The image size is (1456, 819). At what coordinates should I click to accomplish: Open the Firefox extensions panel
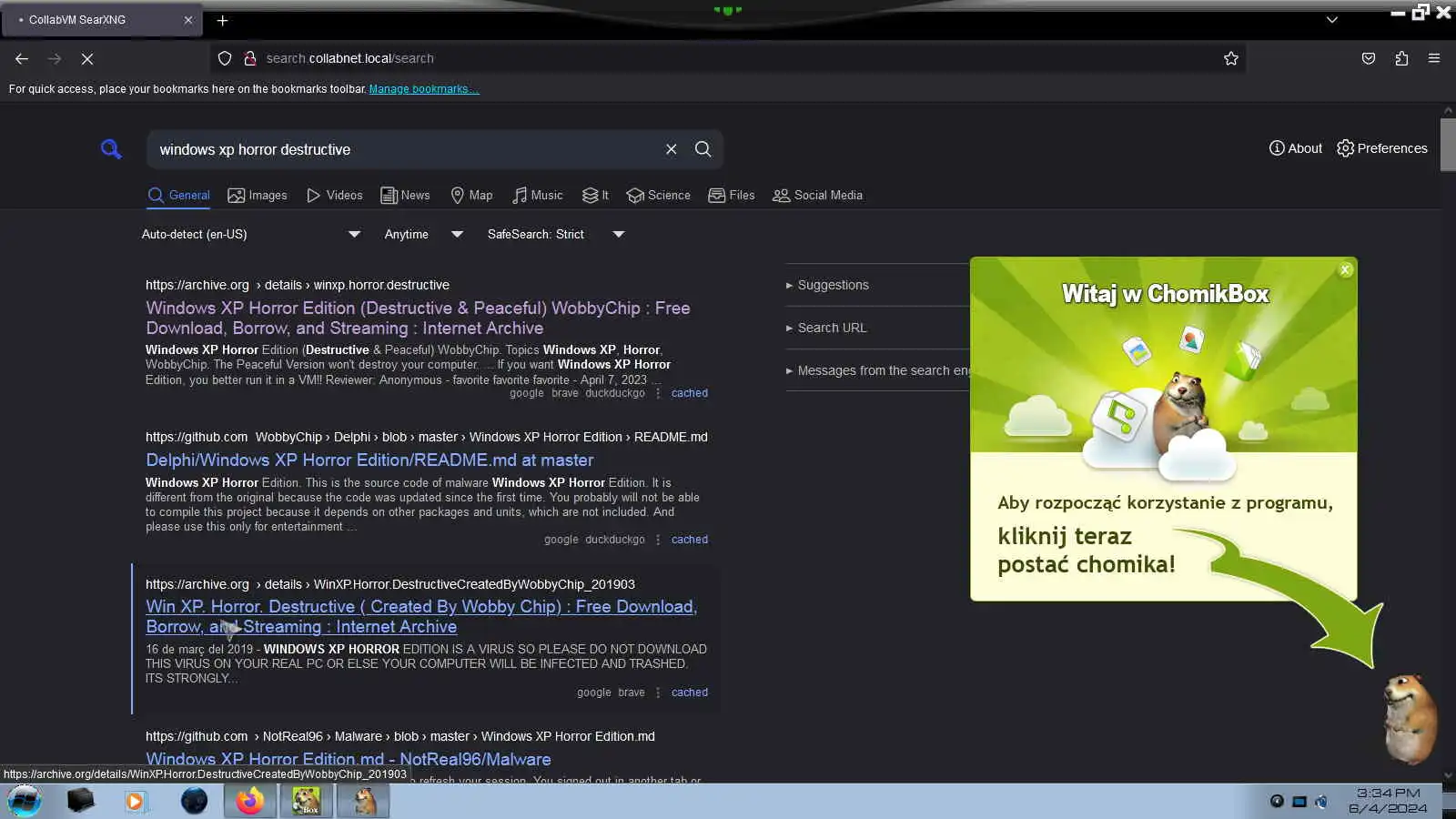click(x=1401, y=58)
